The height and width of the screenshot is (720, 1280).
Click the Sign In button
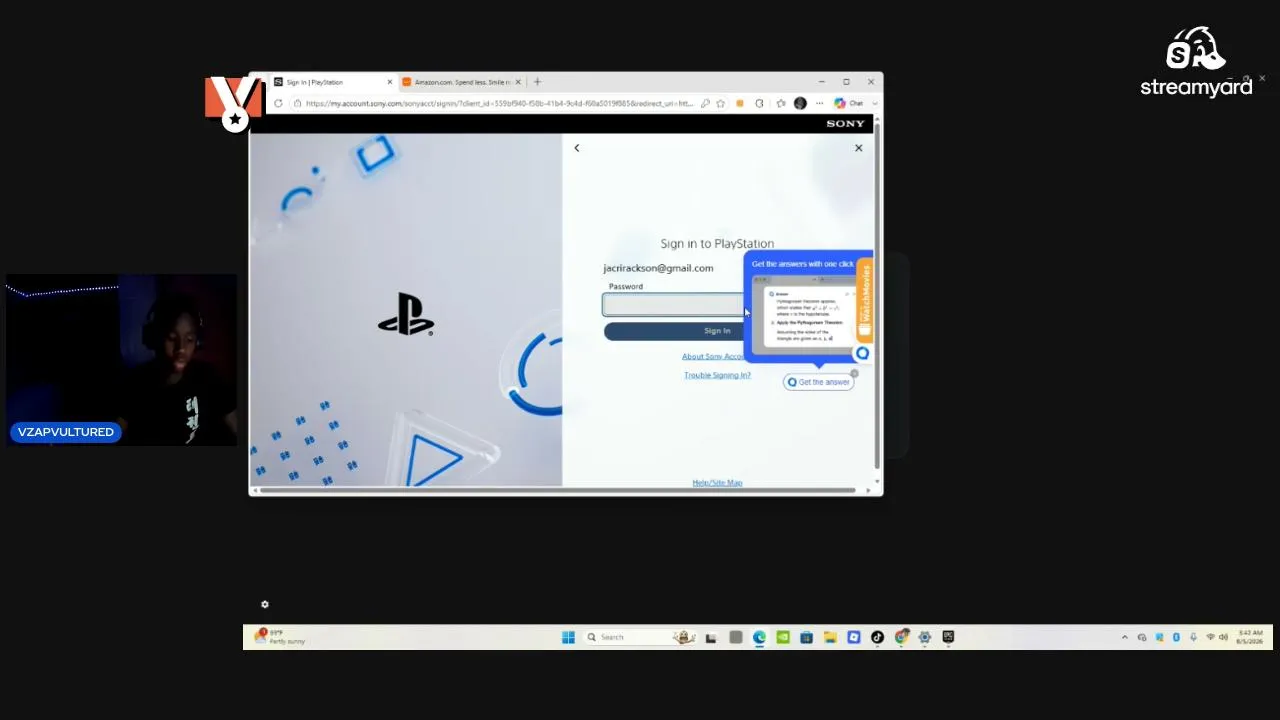click(675, 331)
